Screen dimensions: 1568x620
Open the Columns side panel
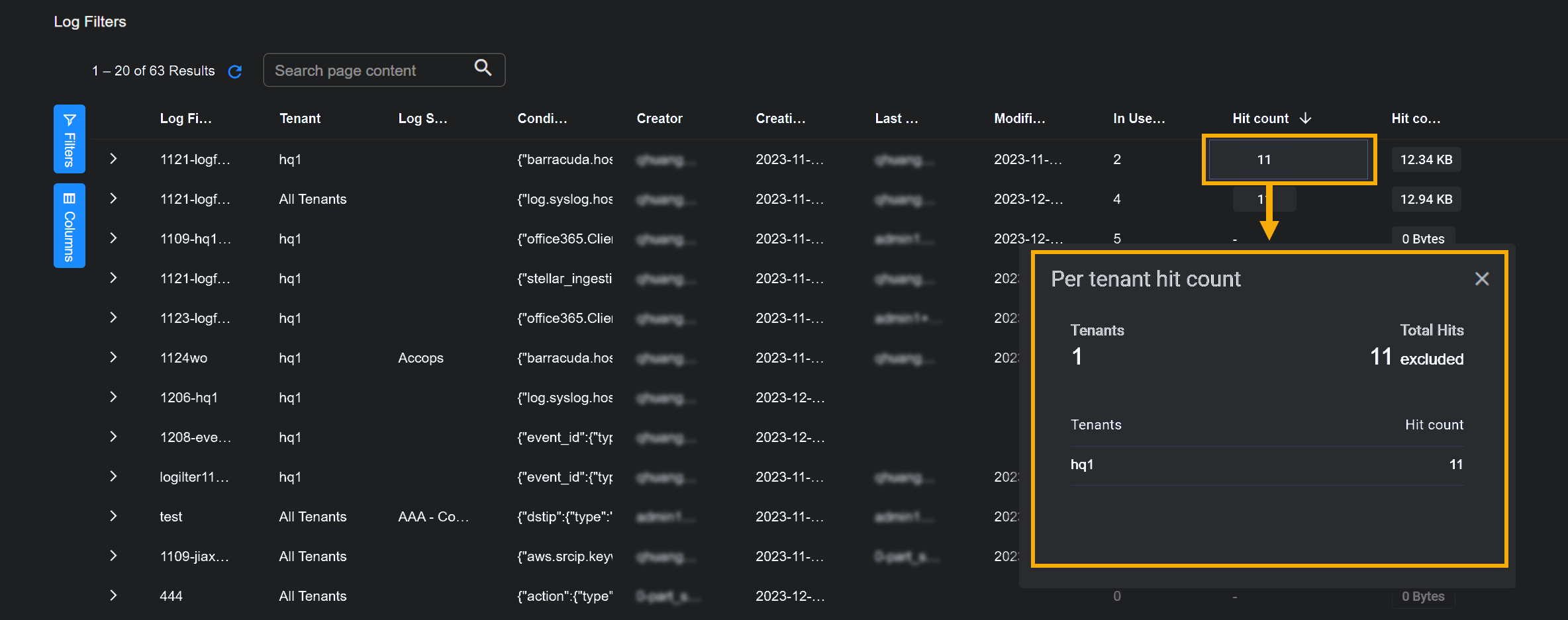tap(70, 226)
